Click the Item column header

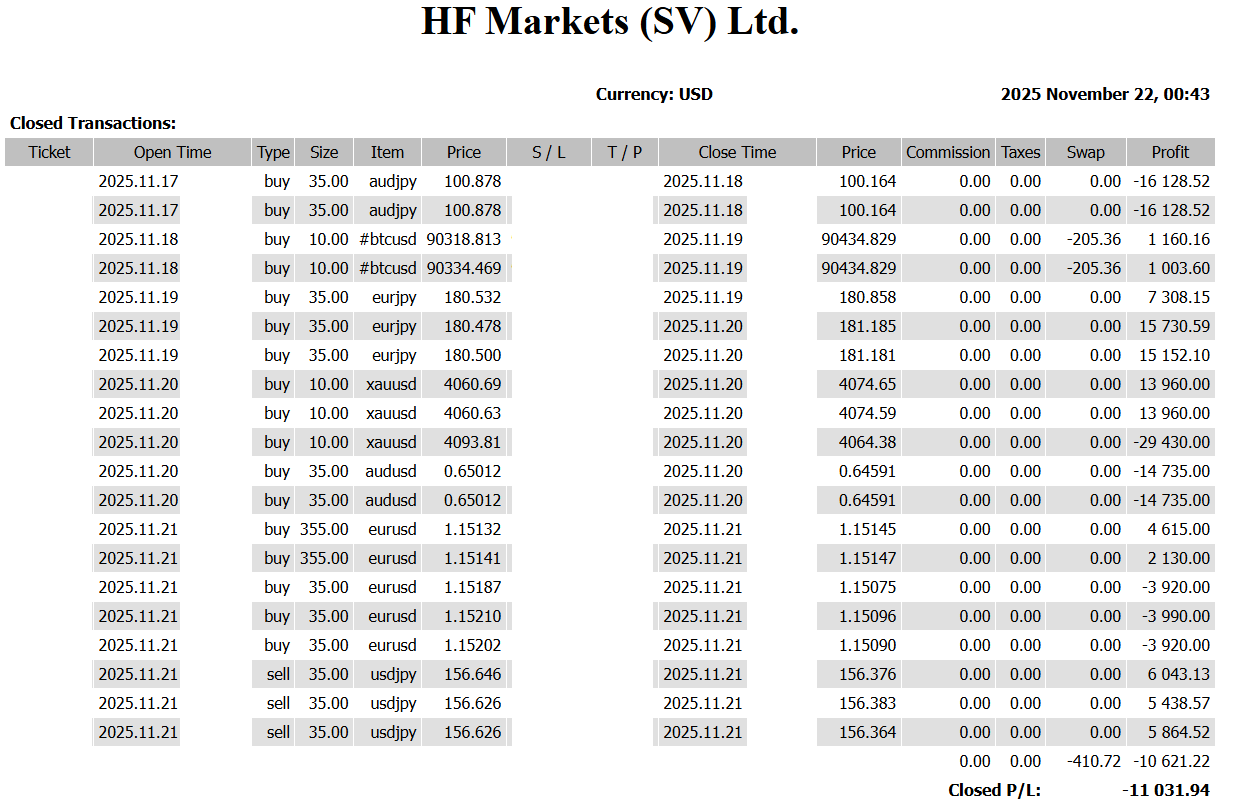(x=387, y=152)
